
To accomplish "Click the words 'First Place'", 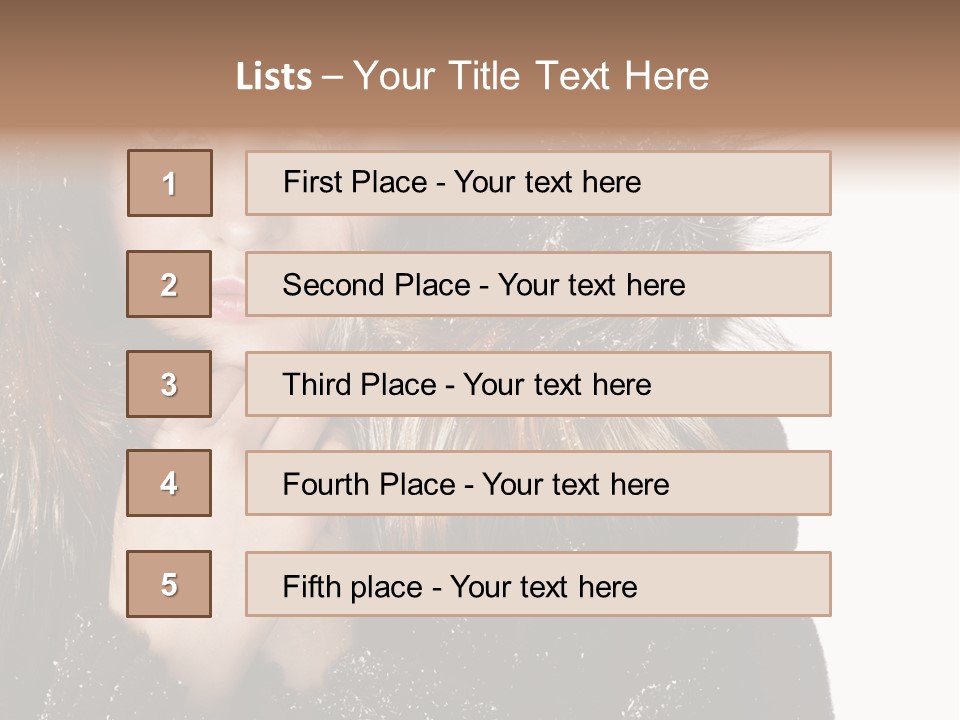I will point(355,182).
